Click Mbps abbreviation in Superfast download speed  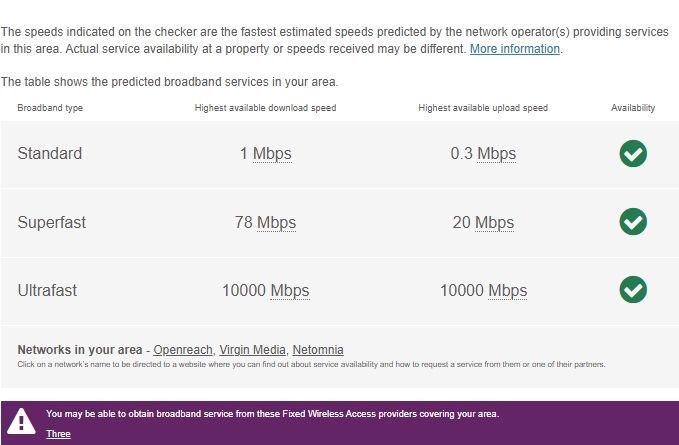[276, 223]
